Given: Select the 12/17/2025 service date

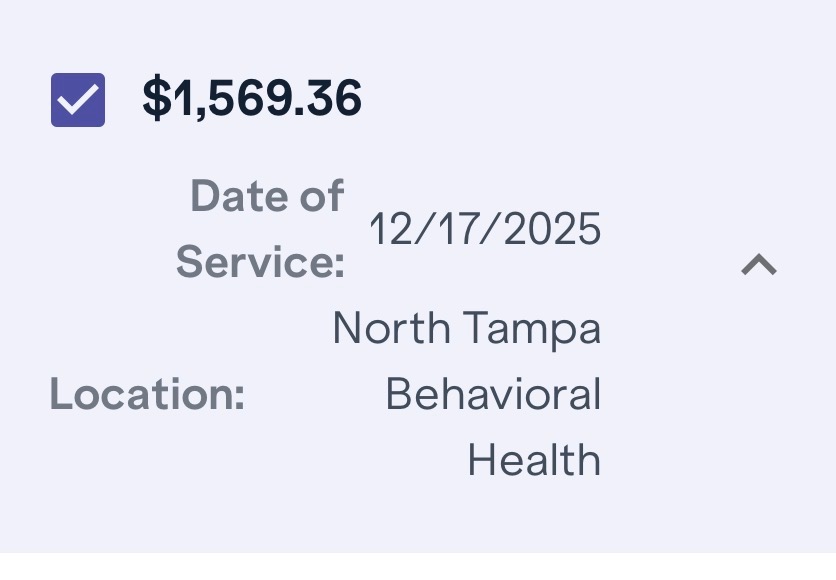Looking at the screenshot, I should (x=485, y=229).
